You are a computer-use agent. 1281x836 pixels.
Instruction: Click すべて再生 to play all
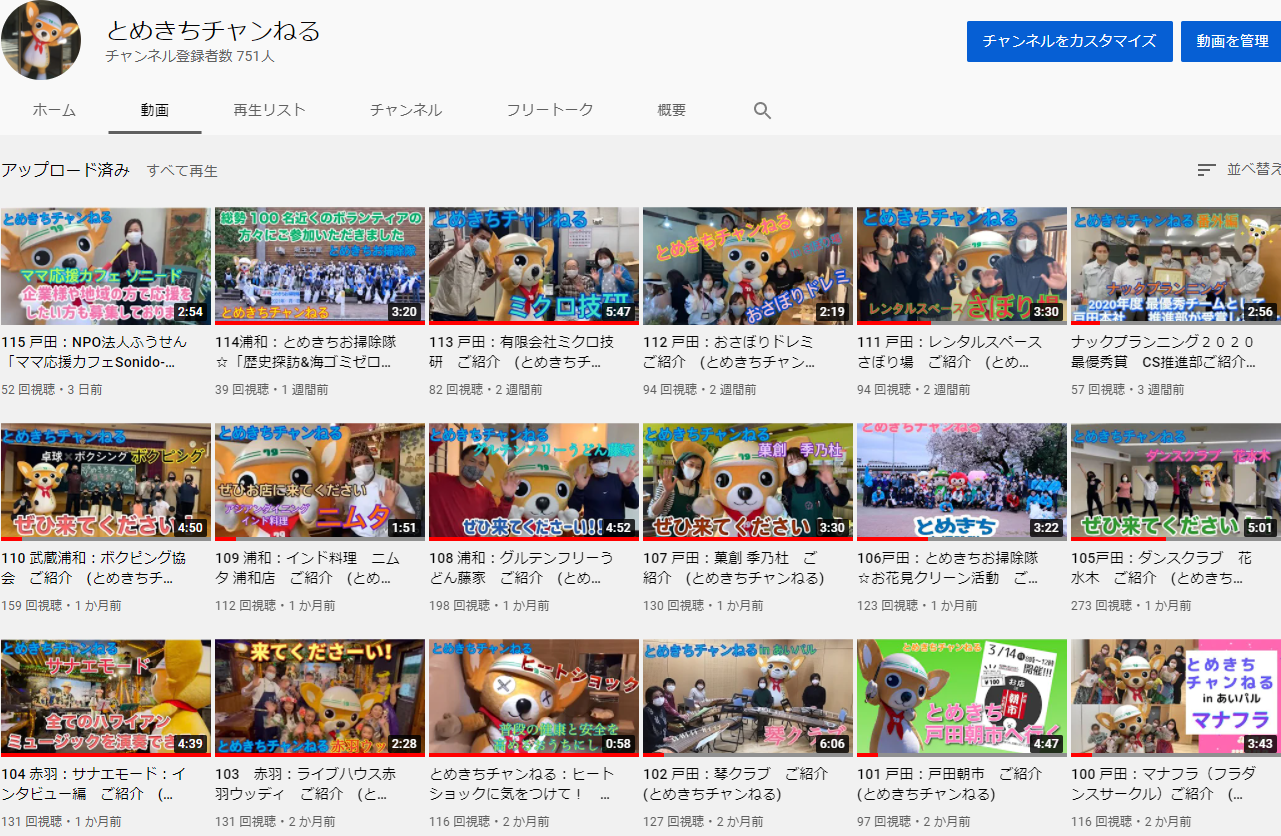coord(182,171)
